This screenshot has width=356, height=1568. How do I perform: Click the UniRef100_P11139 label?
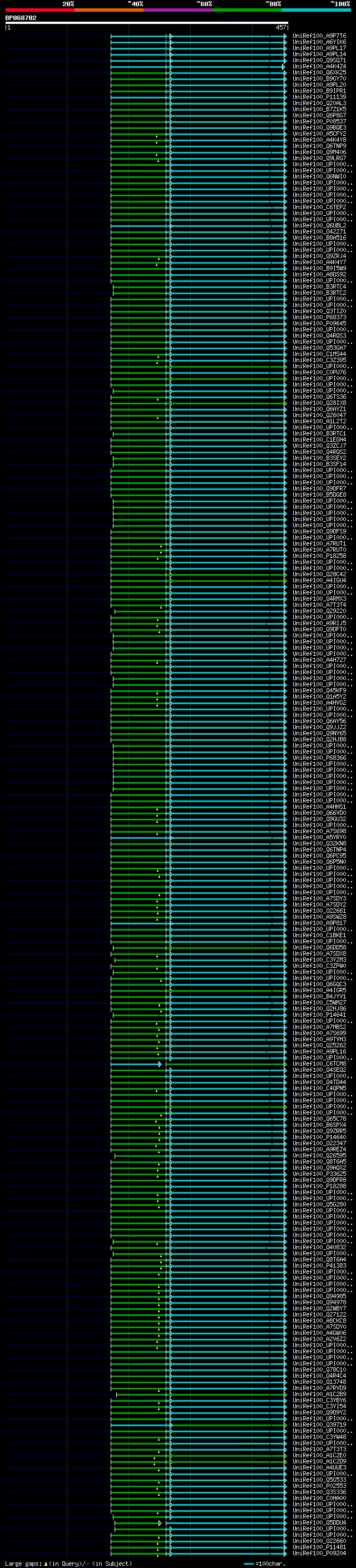tap(319, 97)
